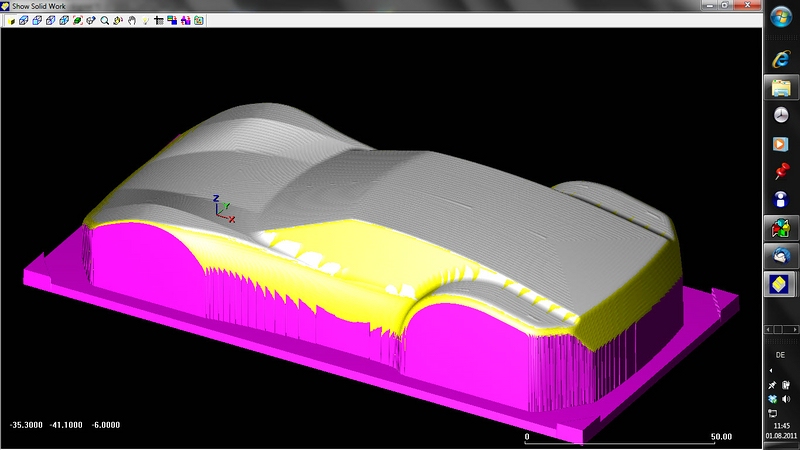
Task: Click the clock showing 11:45
Action: click(x=780, y=425)
